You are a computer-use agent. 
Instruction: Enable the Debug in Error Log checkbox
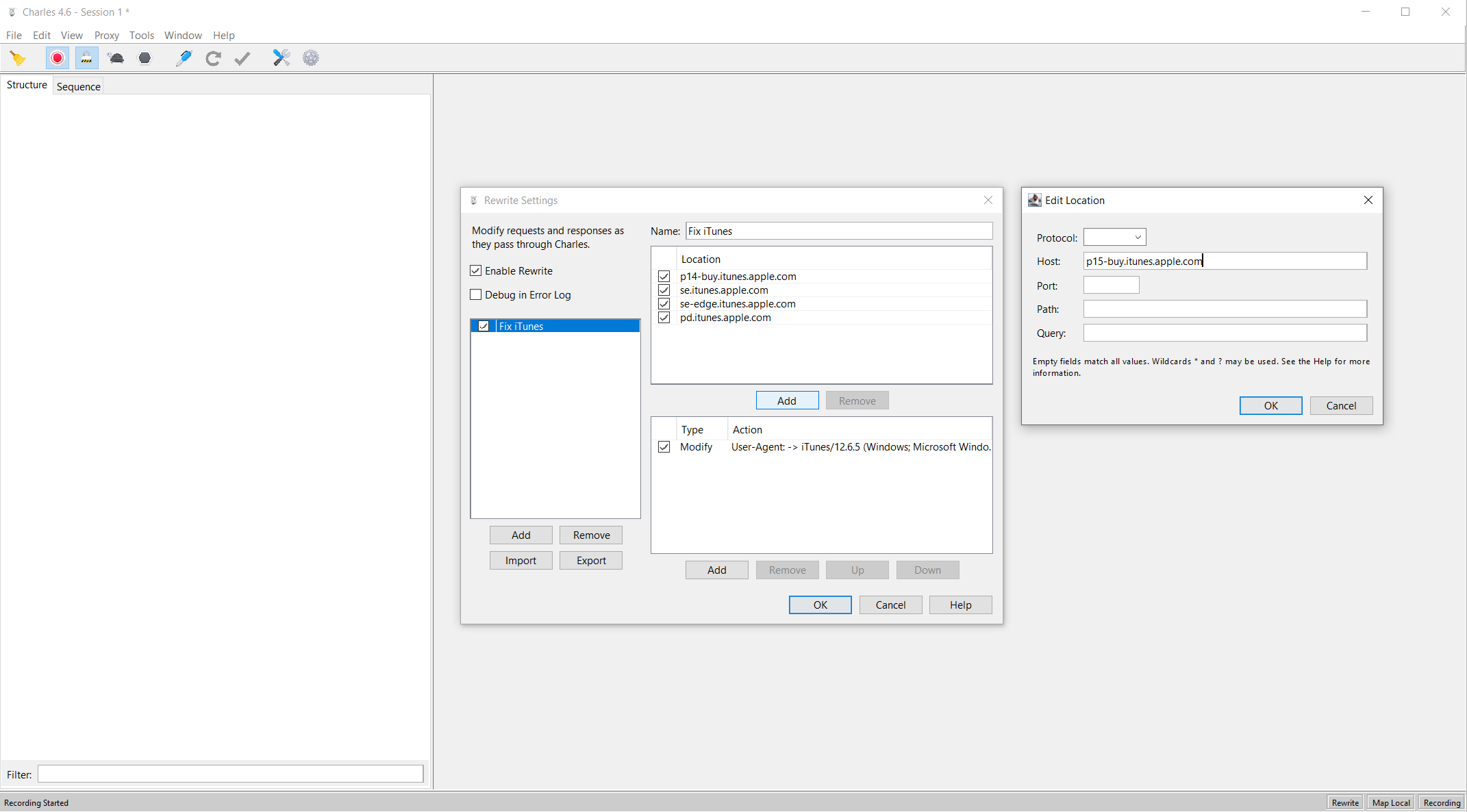[476, 294]
